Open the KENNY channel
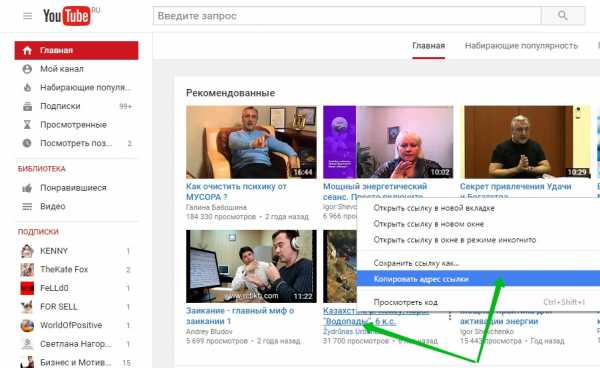The image size is (600, 368). click(x=54, y=251)
